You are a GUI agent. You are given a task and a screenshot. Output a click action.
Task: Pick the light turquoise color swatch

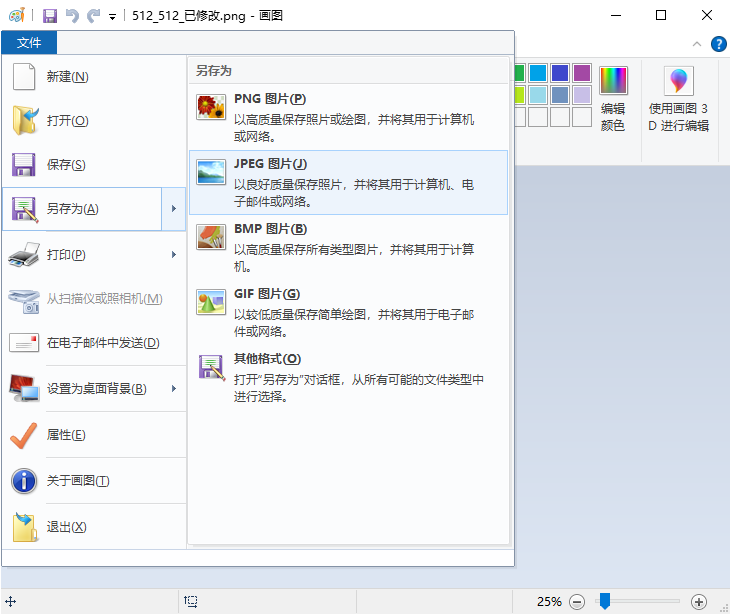tap(538, 95)
